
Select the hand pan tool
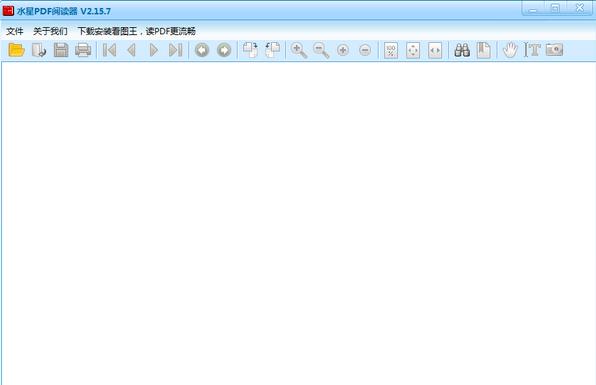(x=510, y=50)
